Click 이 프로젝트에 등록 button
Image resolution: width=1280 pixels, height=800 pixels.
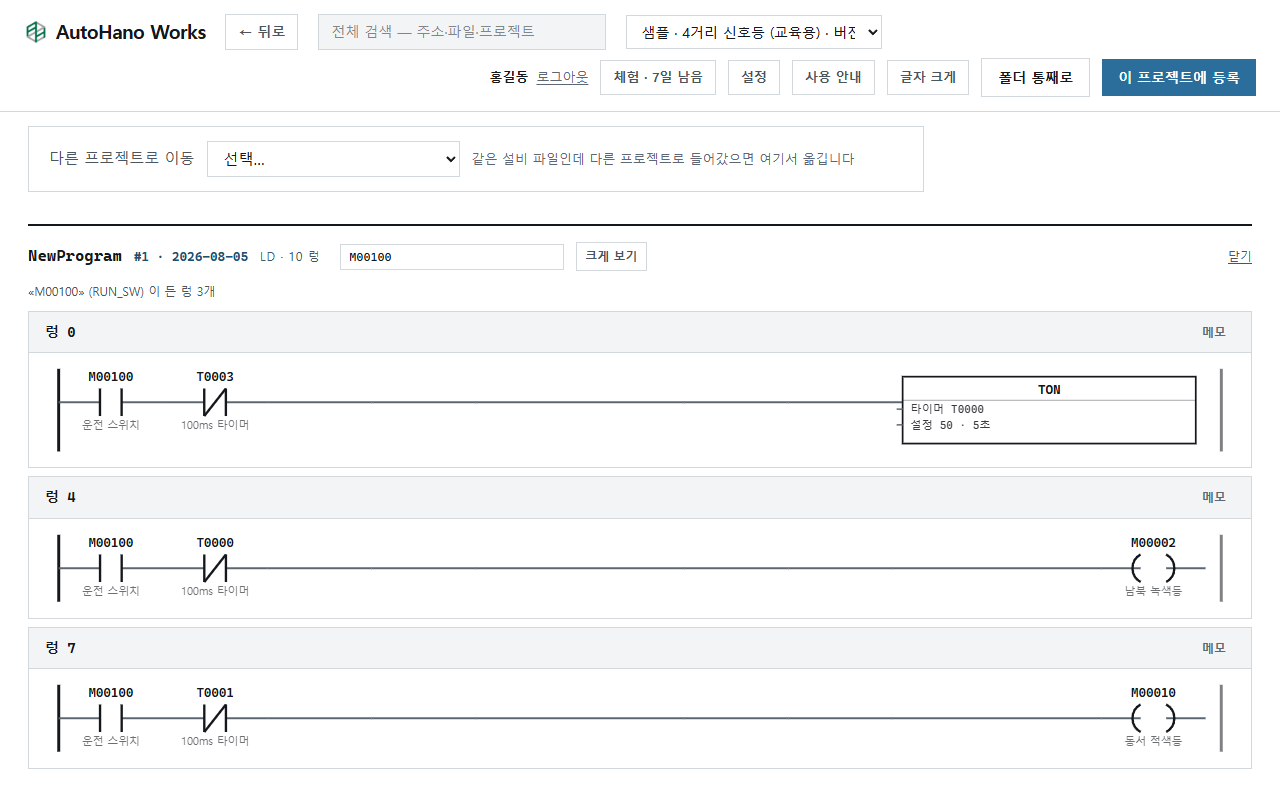(x=1179, y=77)
